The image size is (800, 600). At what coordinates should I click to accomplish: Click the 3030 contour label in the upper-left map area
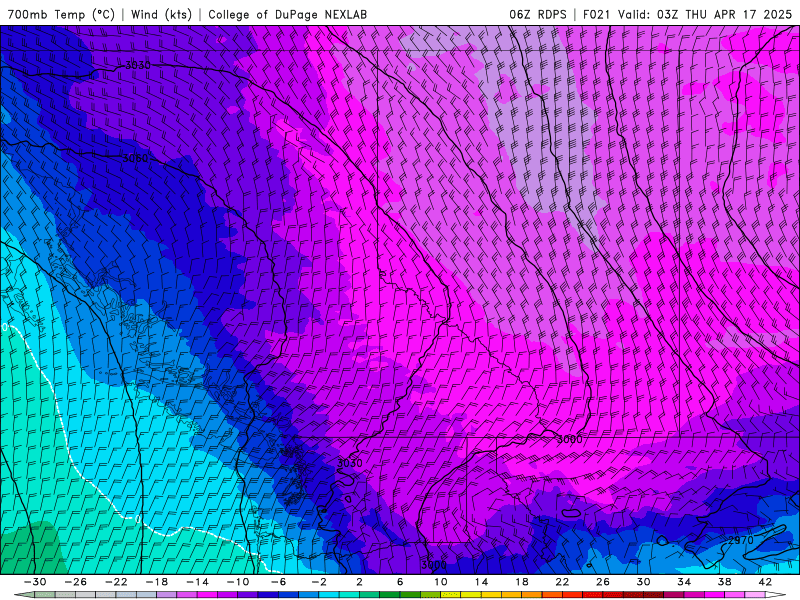click(138, 65)
